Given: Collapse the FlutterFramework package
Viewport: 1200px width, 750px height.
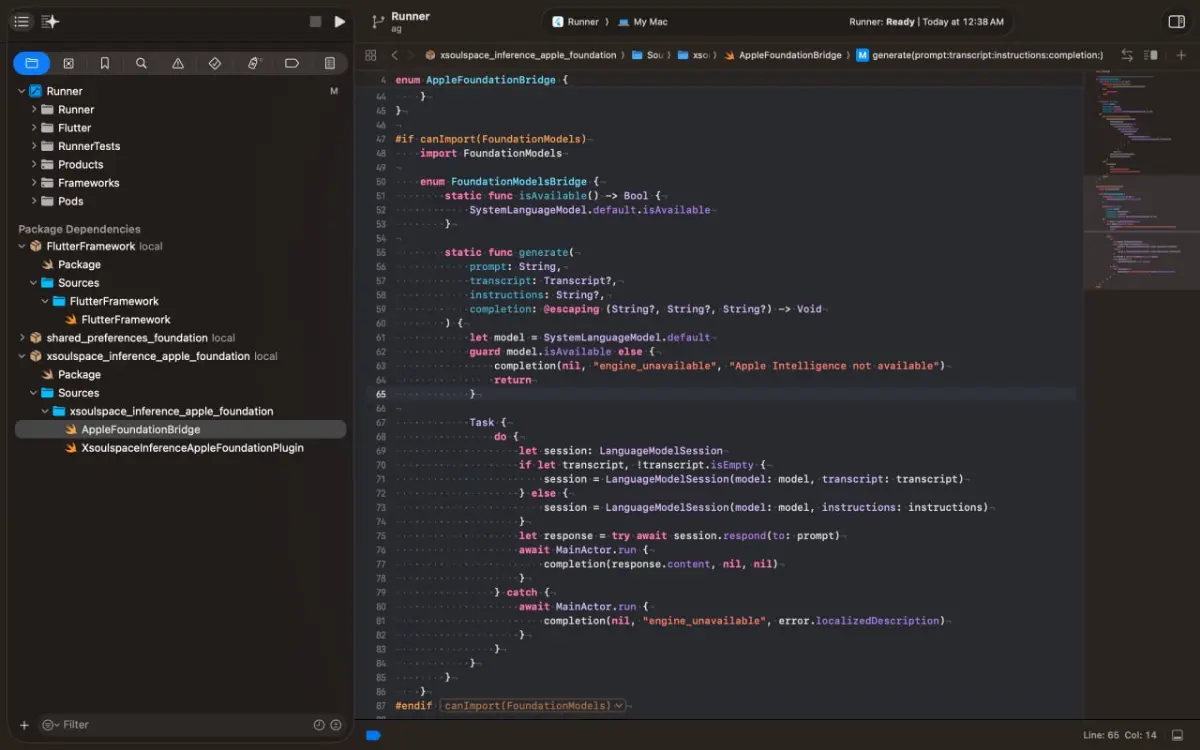Looking at the screenshot, I should [x=22, y=246].
